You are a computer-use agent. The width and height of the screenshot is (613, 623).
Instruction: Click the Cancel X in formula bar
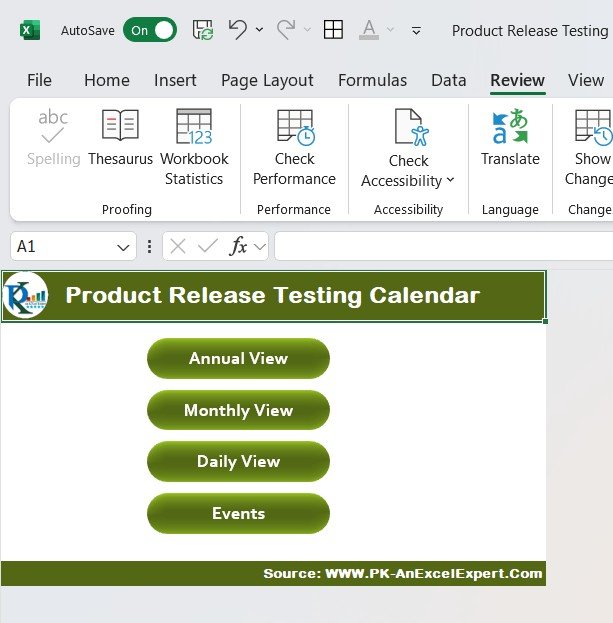(178, 247)
